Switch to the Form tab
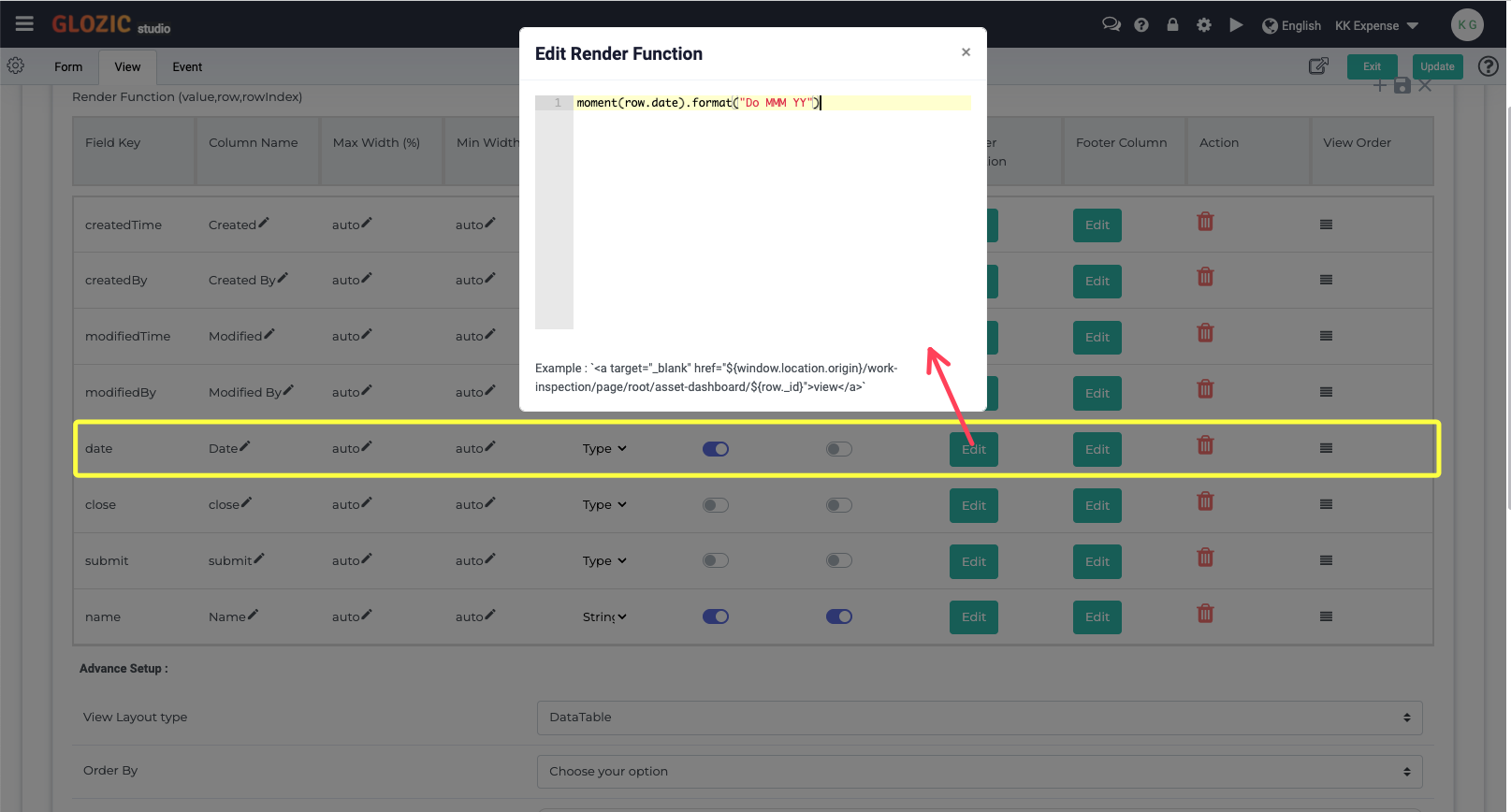This screenshot has height=812, width=1511. pos(68,67)
